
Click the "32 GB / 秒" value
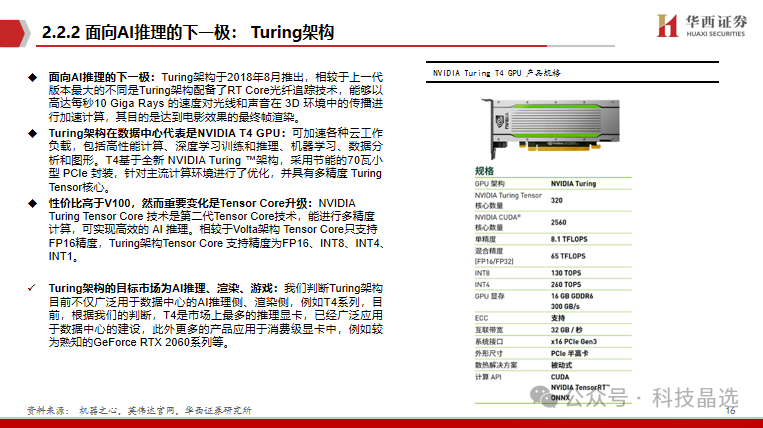(x=566, y=330)
